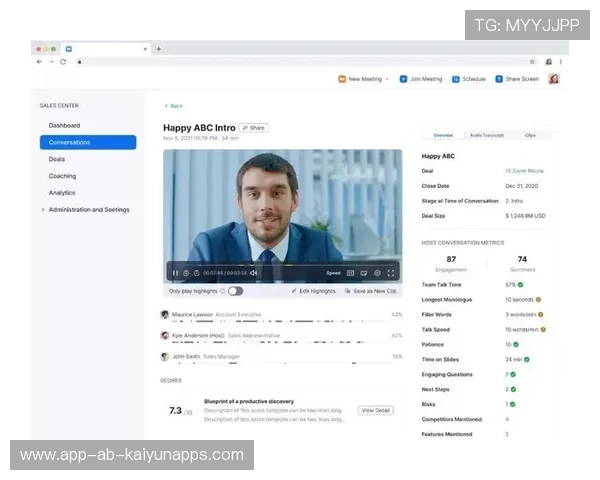Click the Share Screen icon
The height and width of the screenshot is (480, 600).
(498, 79)
